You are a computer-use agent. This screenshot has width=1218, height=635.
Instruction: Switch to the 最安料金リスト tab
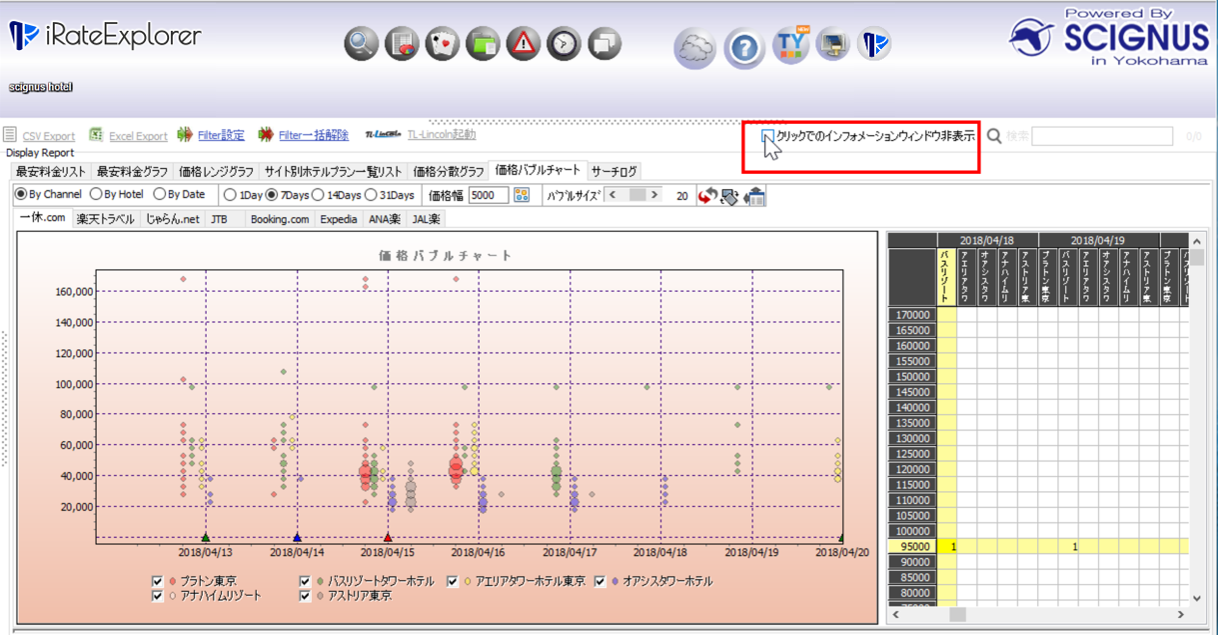coord(51,171)
